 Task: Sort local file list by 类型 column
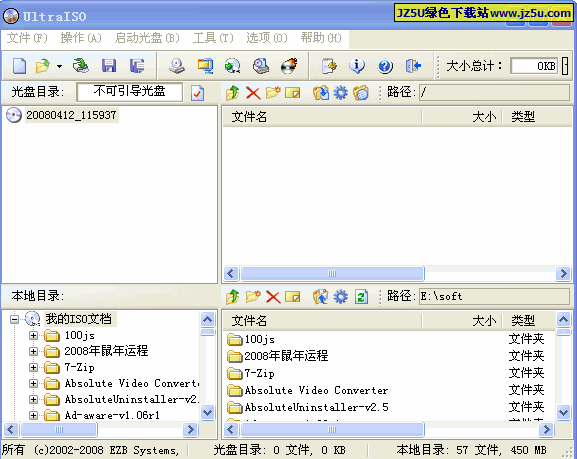[x=529, y=321]
